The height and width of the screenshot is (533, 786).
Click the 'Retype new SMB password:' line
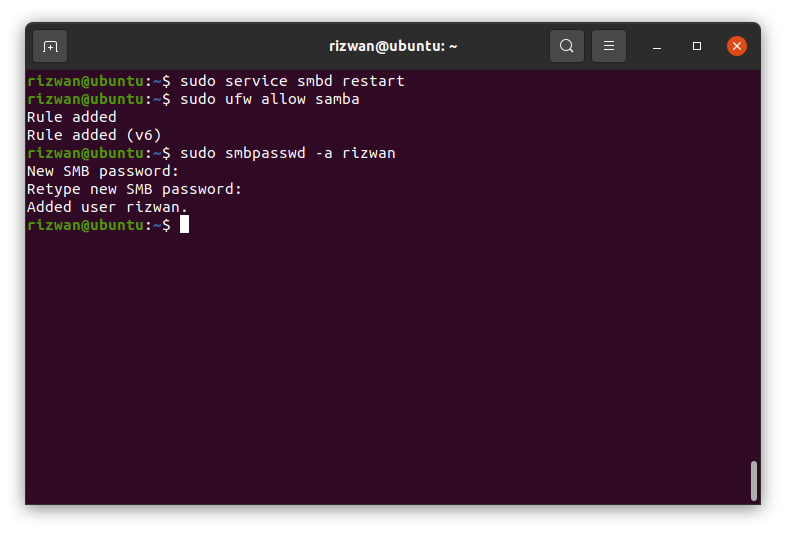point(134,189)
